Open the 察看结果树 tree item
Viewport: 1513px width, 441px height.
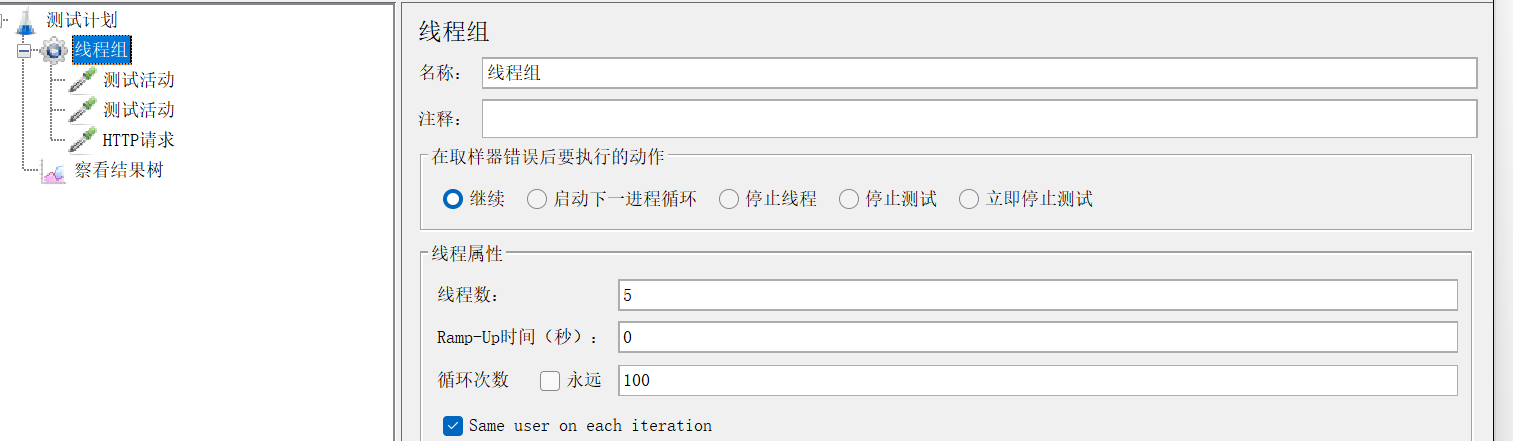coord(119,171)
